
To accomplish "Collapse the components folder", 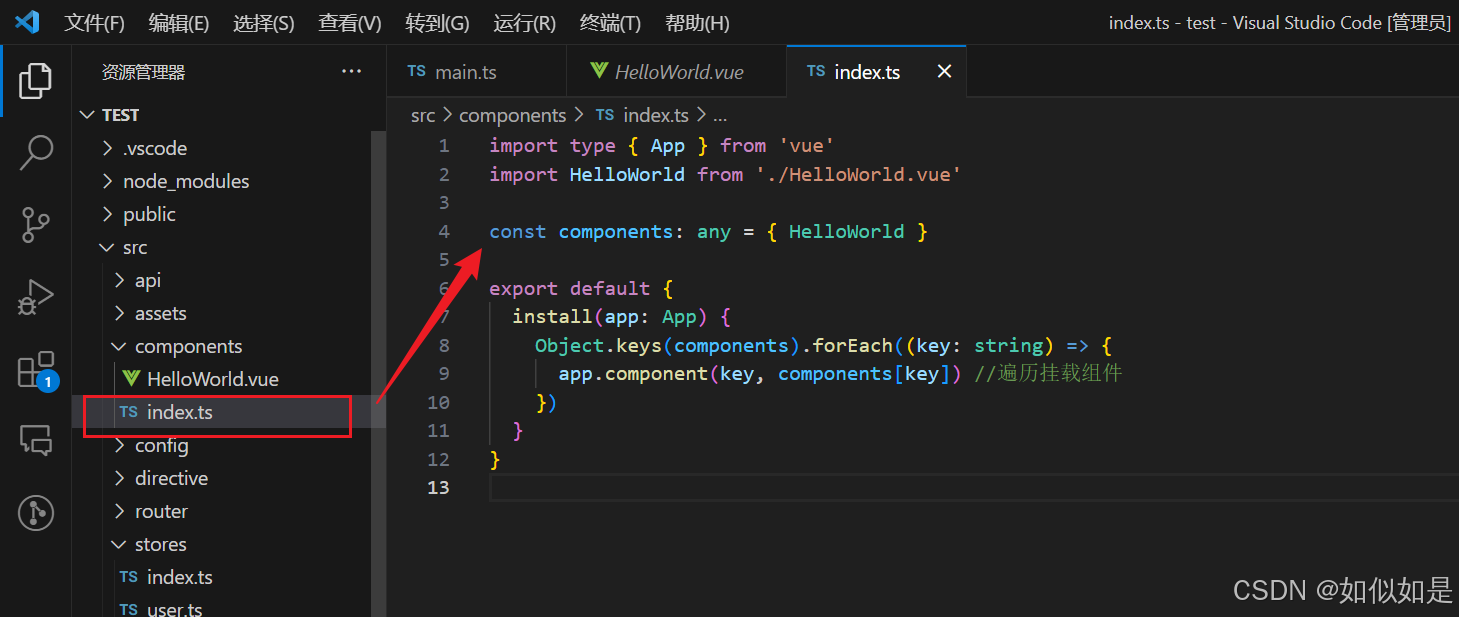I will tap(120, 346).
